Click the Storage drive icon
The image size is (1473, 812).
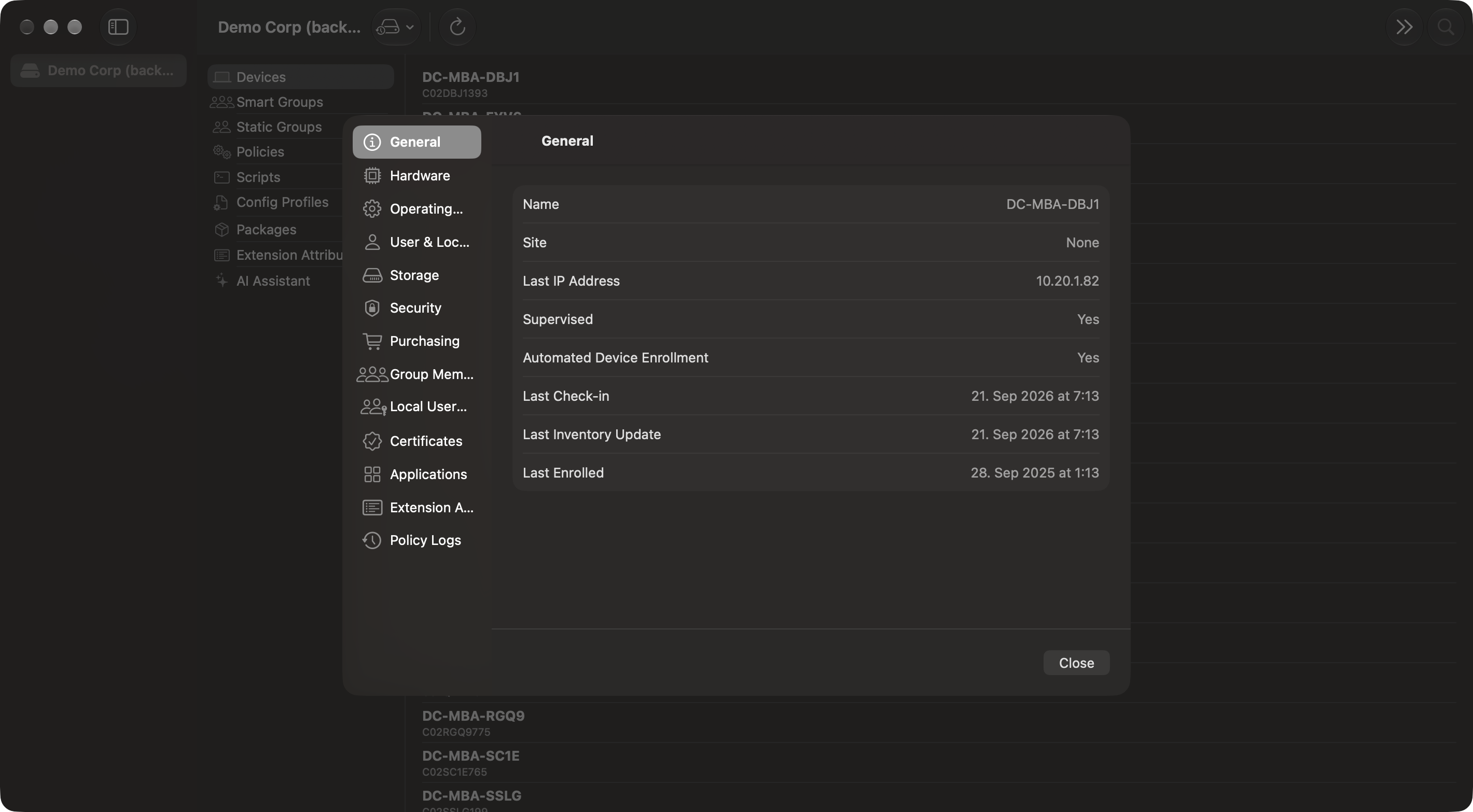pos(372,275)
